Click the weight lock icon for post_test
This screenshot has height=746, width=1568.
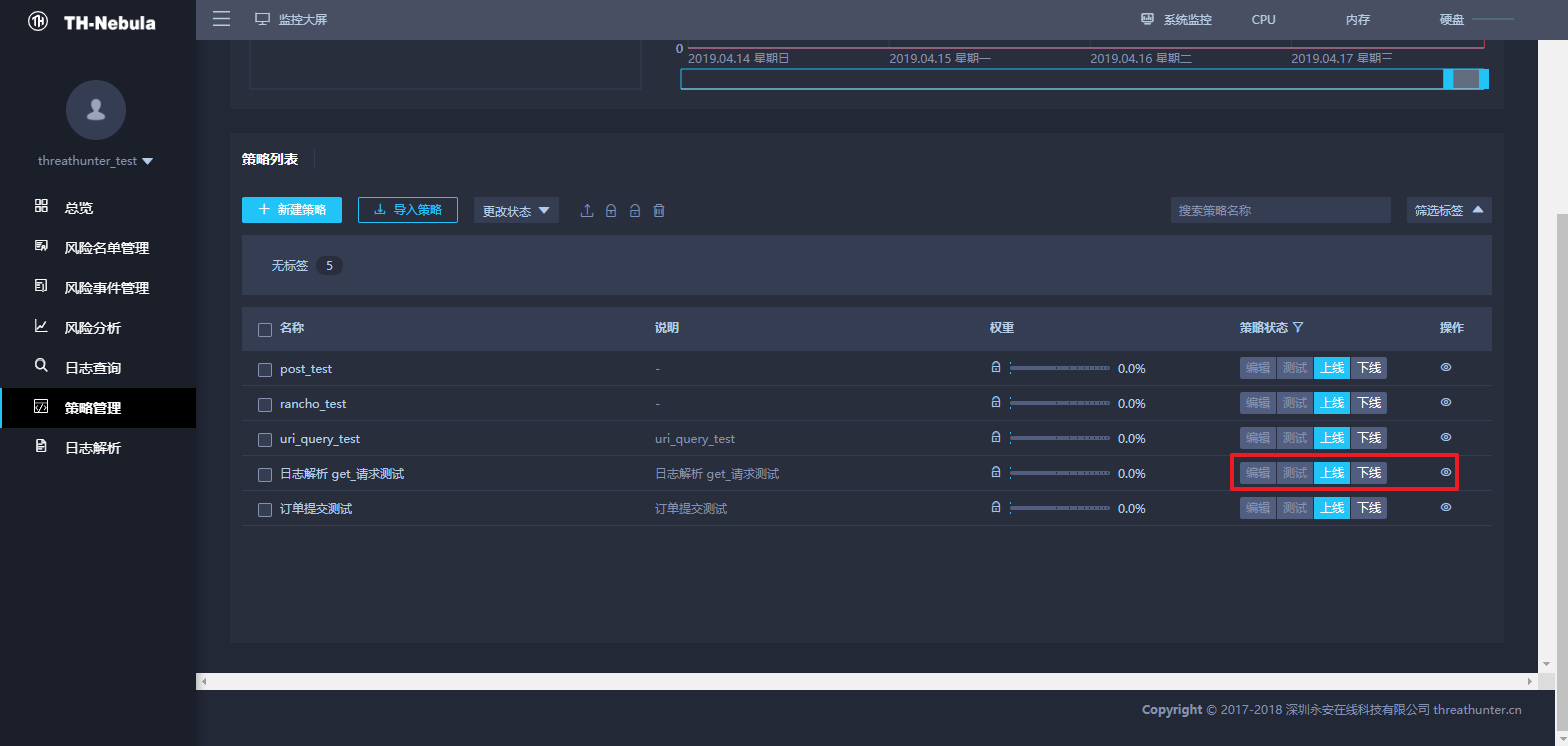[995, 367]
